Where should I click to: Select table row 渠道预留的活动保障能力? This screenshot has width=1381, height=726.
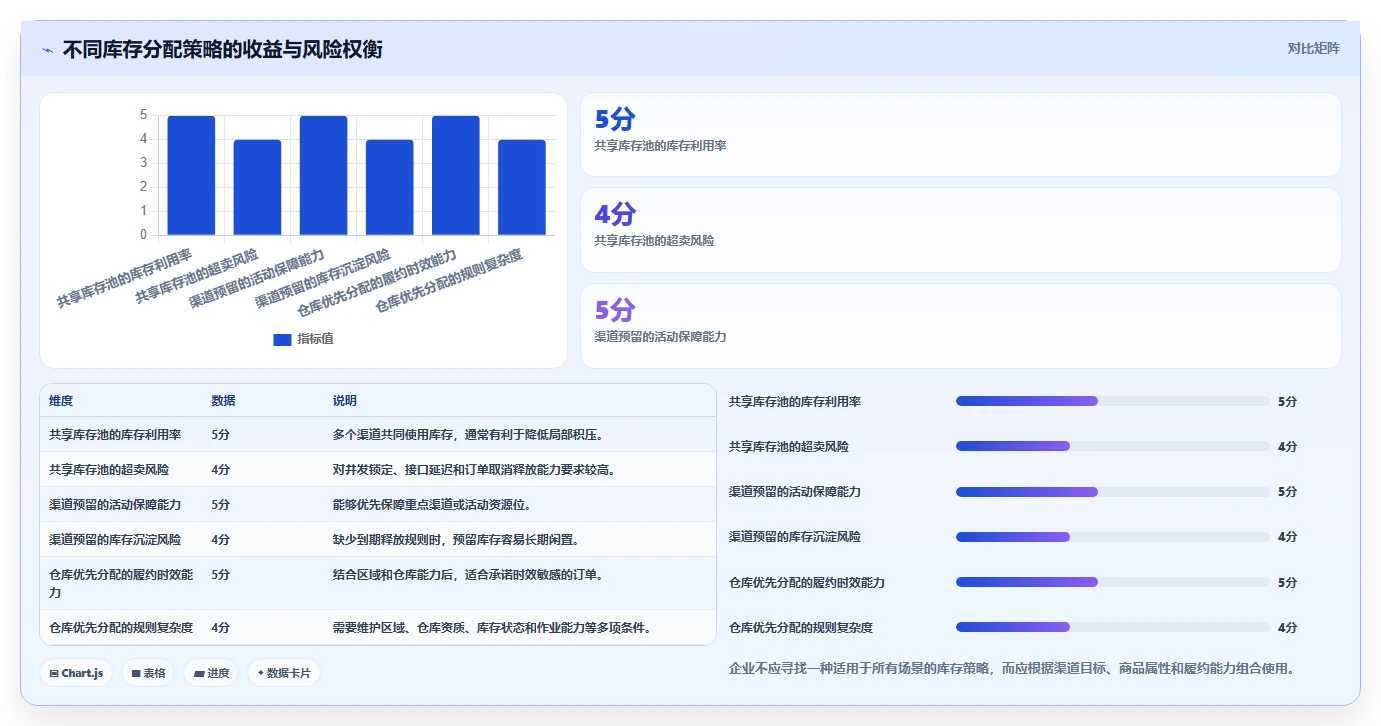[x=378, y=505]
